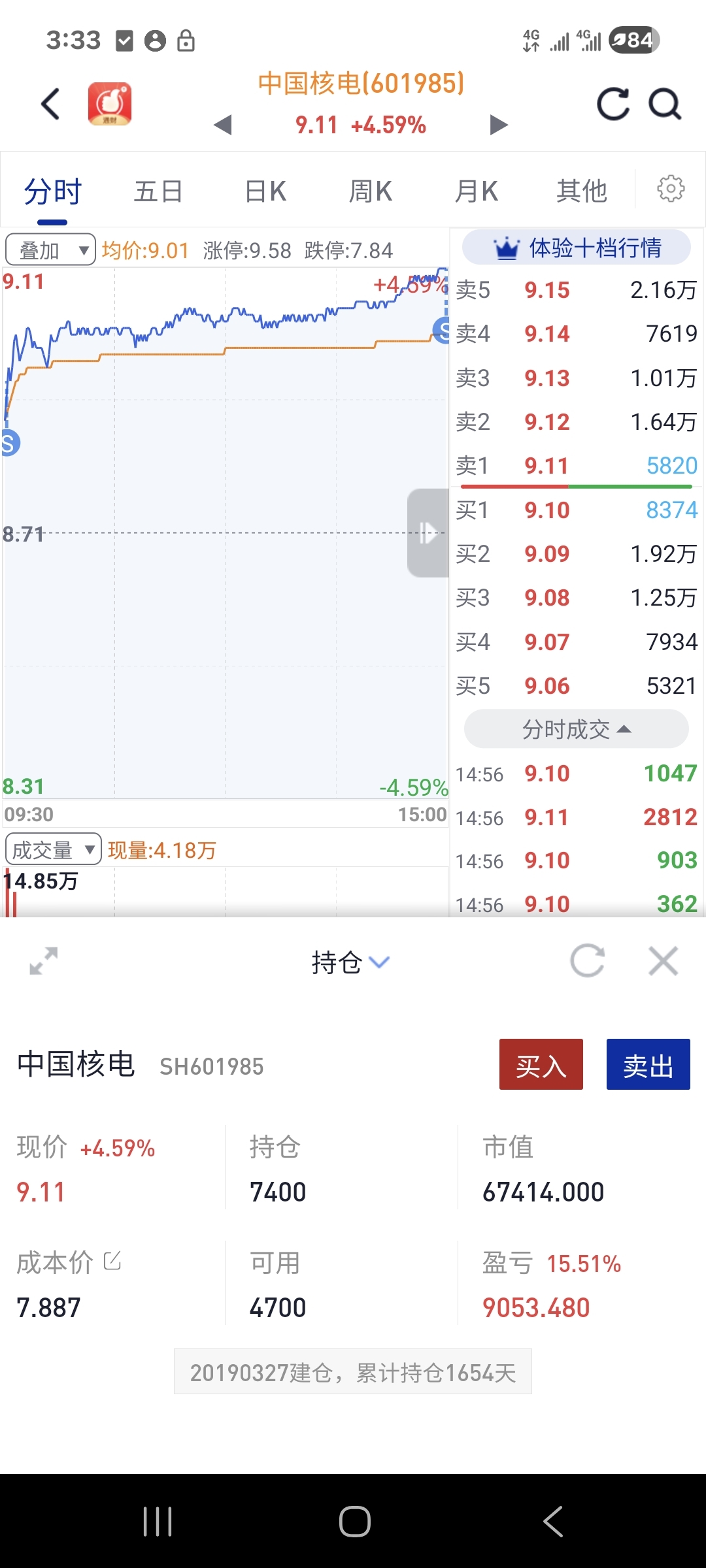Viewport: 706px width, 1568px height.
Task: Tap the intraday price chart area
Action: 225,532
